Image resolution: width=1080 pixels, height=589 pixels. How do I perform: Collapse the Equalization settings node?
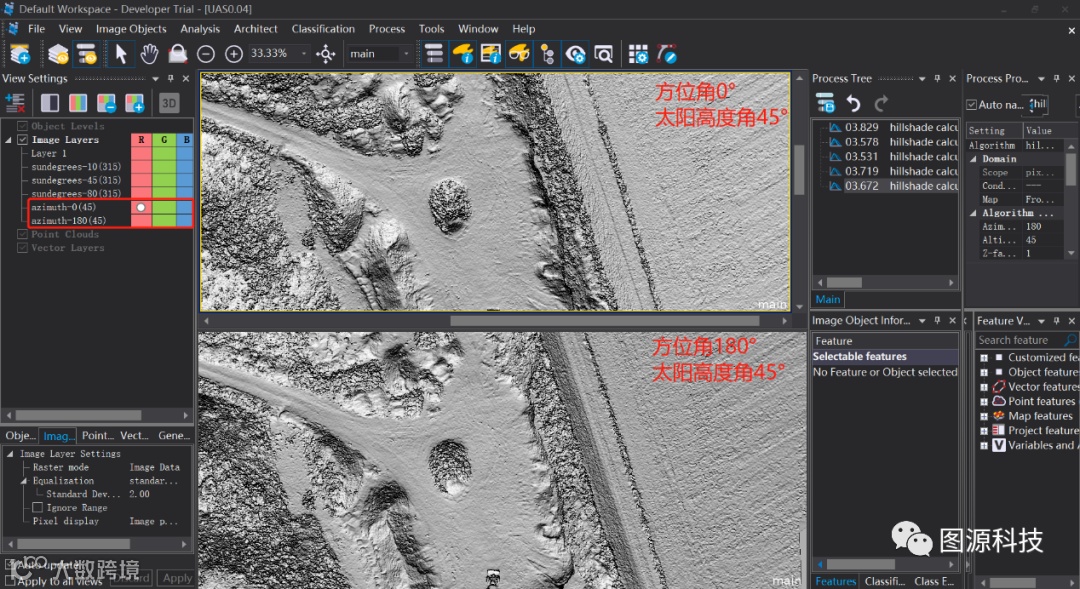tap(23, 481)
